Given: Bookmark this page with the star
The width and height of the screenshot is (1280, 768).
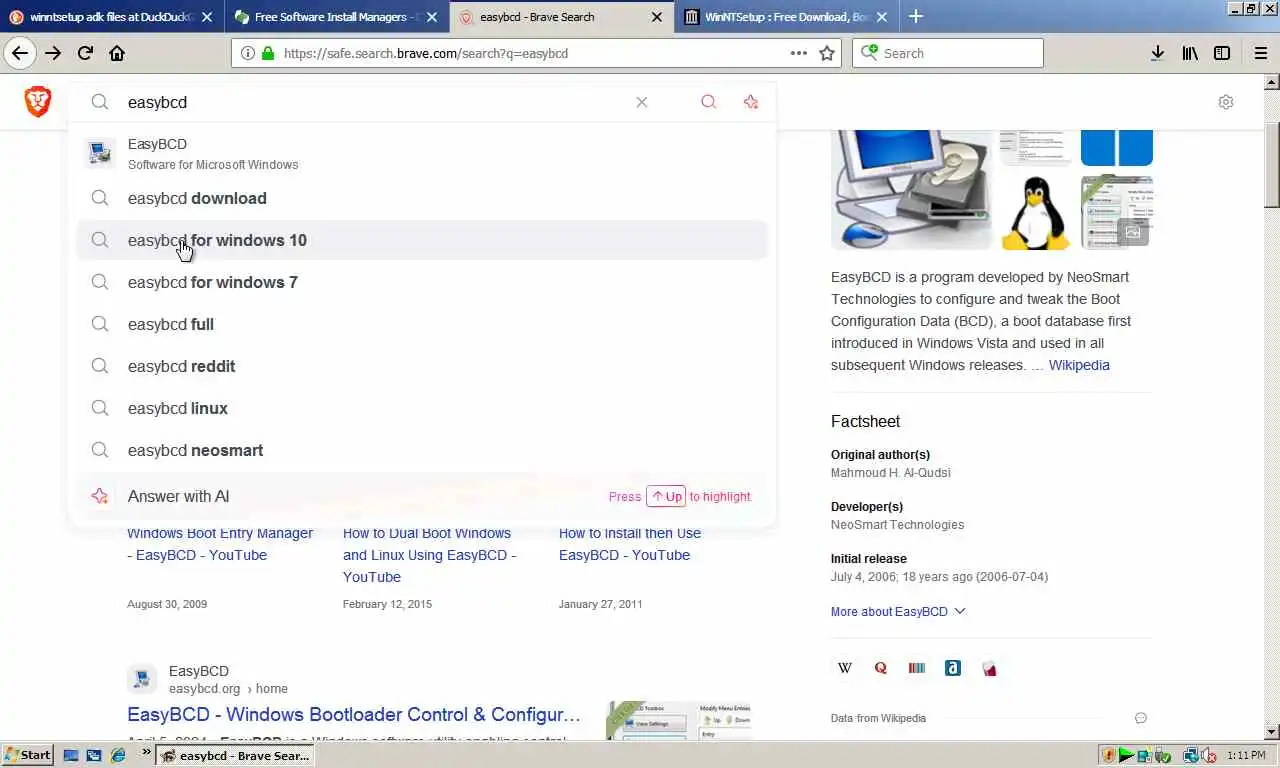Looking at the screenshot, I should 827,53.
